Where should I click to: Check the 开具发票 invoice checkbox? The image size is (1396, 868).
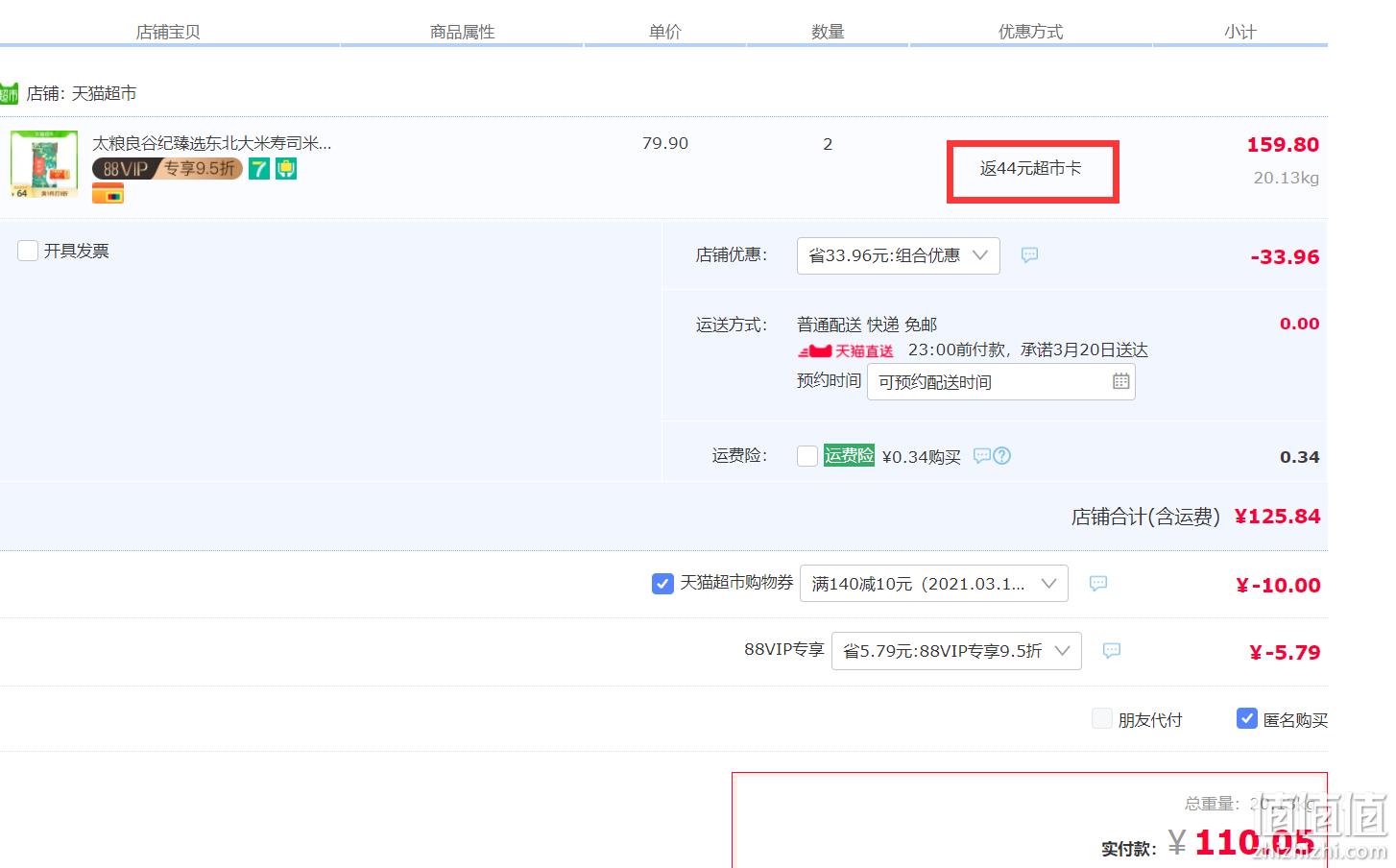click(28, 251)
